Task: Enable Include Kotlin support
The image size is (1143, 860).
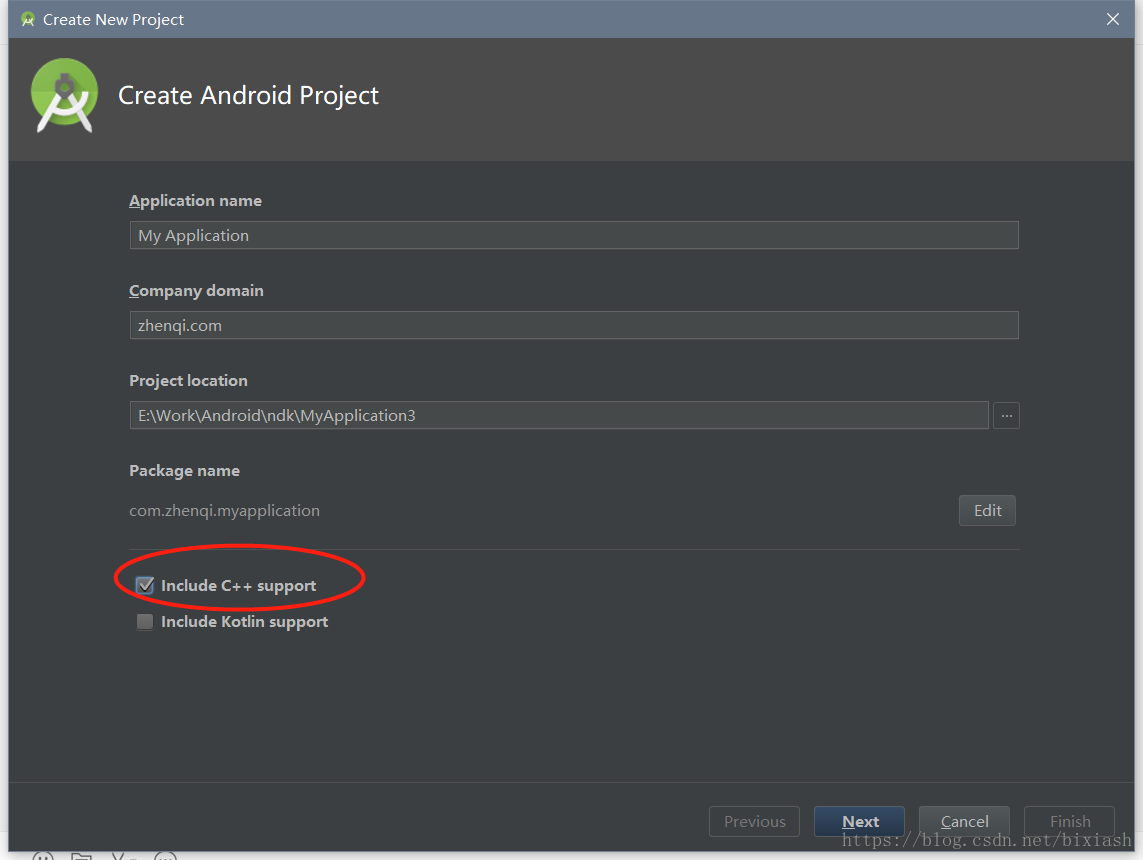Action: coord(145,622)
